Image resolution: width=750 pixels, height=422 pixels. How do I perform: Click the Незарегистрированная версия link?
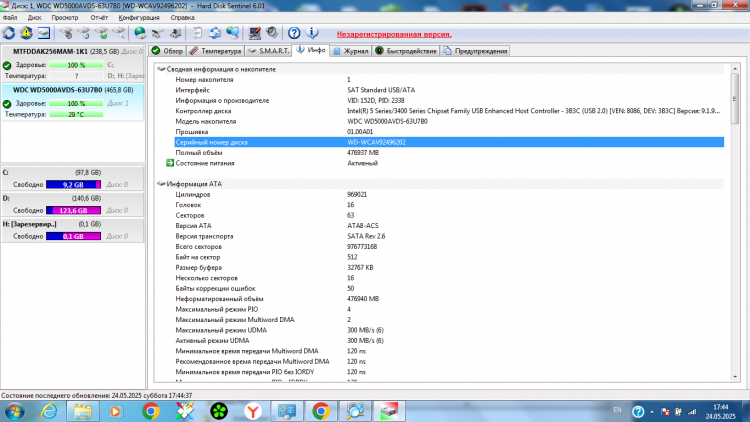394,34
